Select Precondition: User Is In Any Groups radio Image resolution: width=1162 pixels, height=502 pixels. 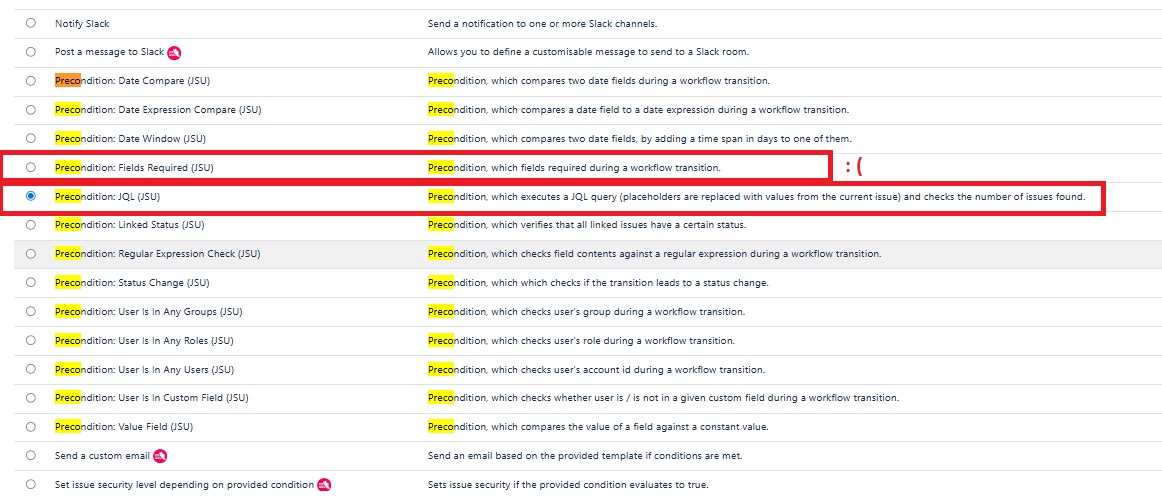pos(30,311)
